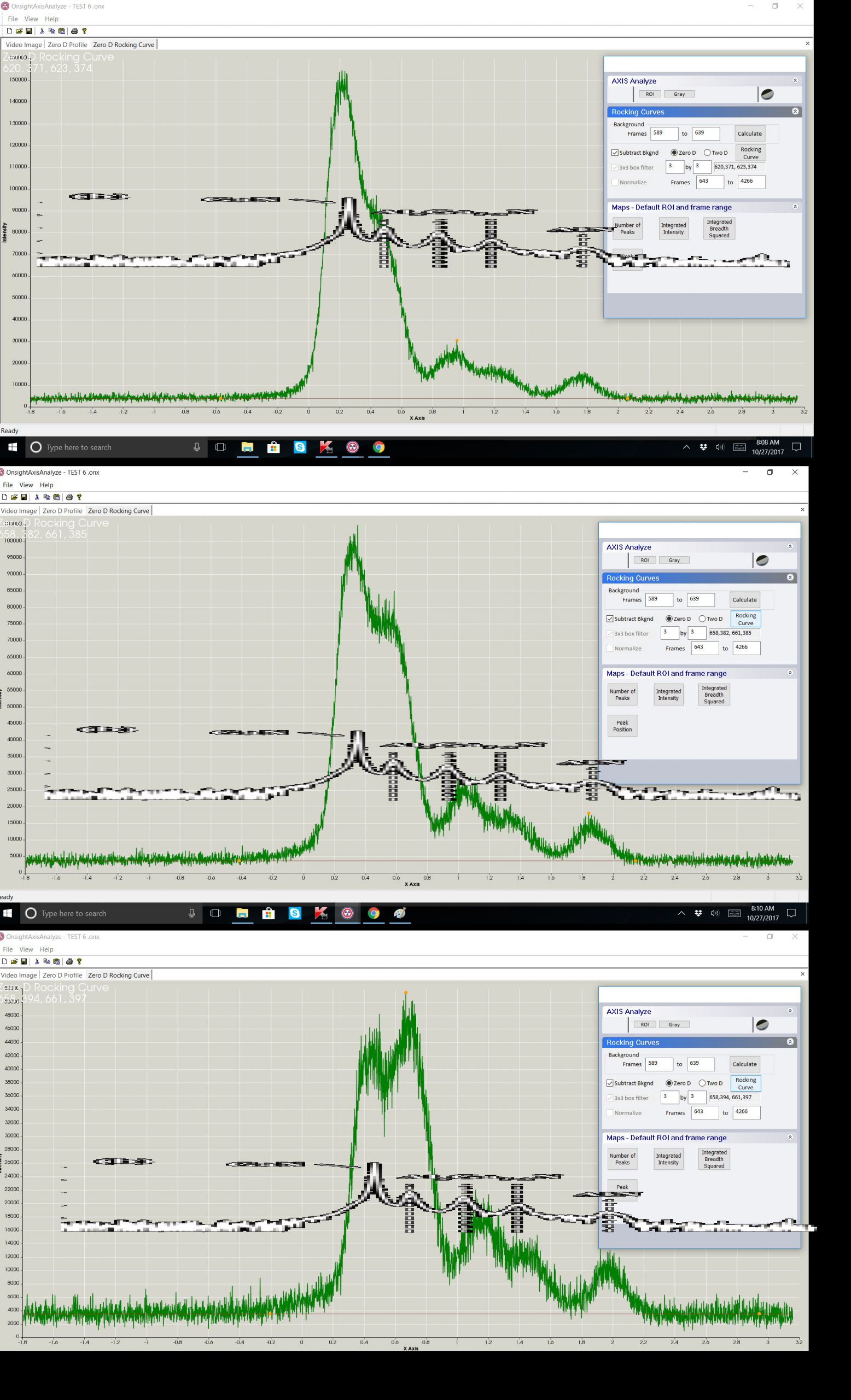Click the fully visible Peak Position button
The width and height of the screenshot is (851, 1400).
(622, 726)
